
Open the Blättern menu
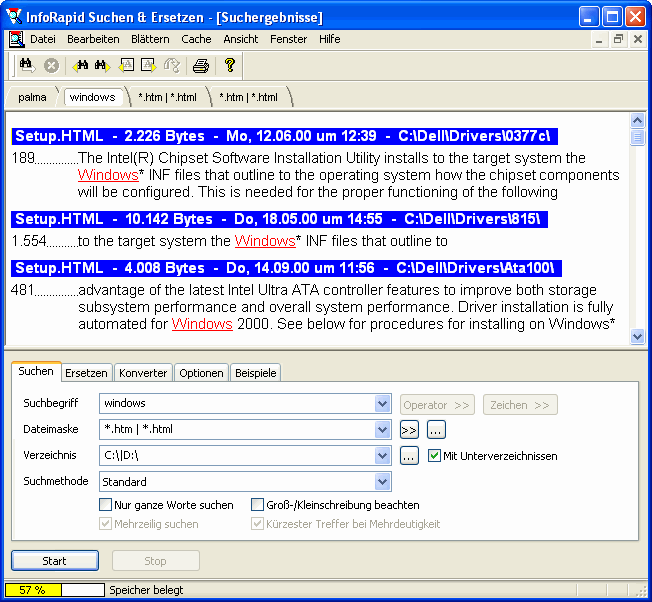click(150, 39)
